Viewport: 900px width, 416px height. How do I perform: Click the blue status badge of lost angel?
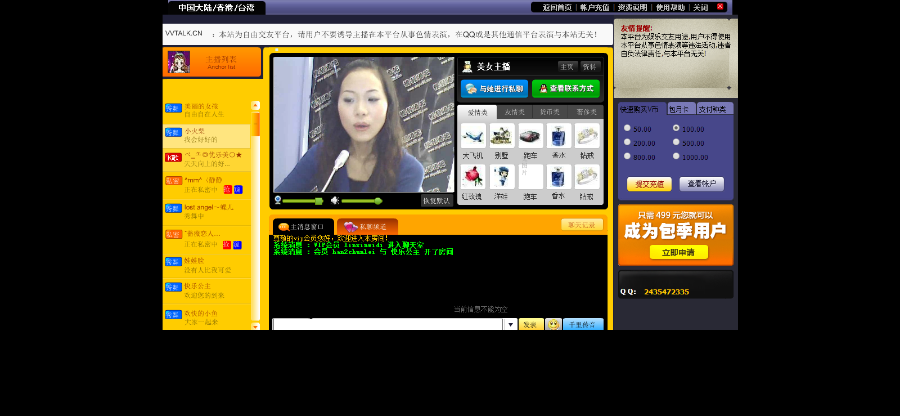[173, 208]
